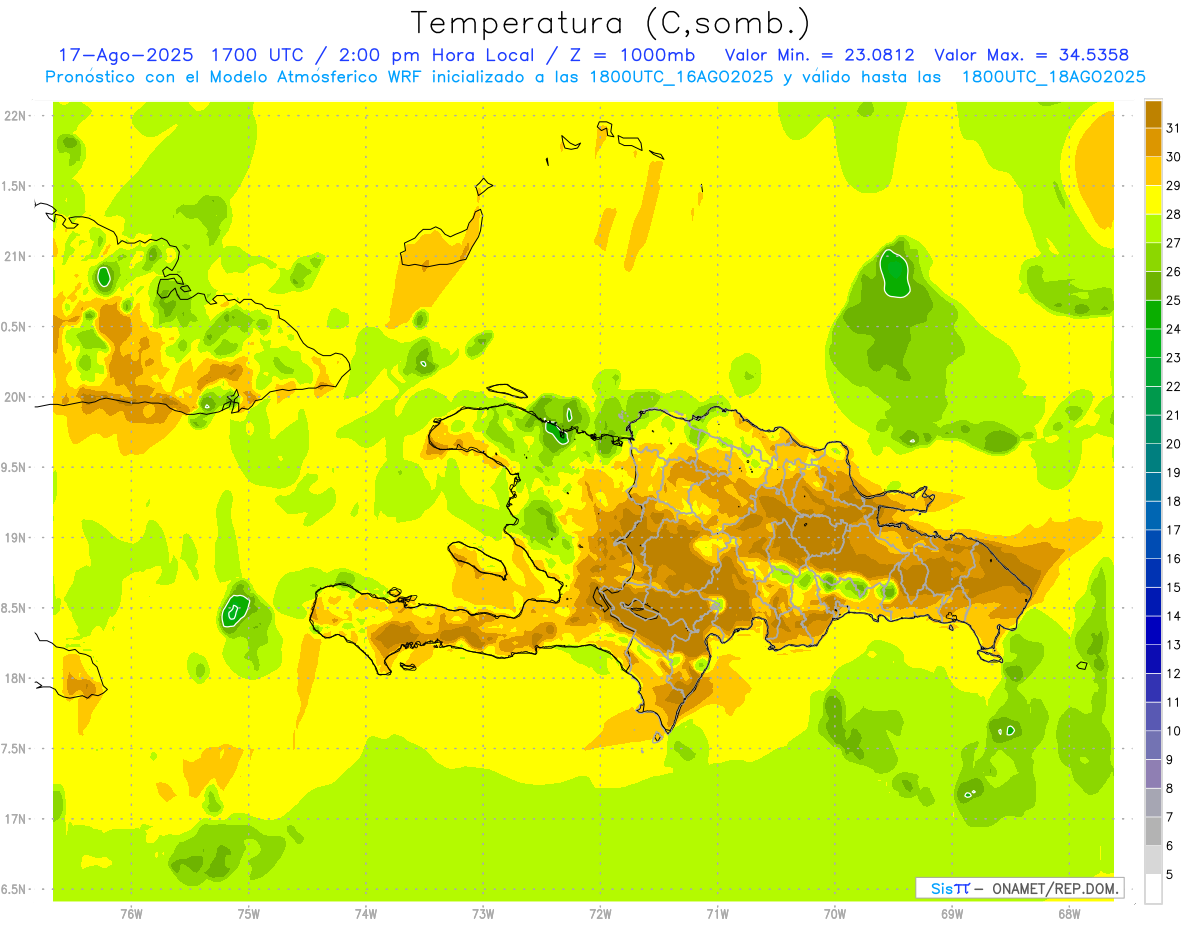
Task: Click the '69W' longitude axis label
Action: 952,913
